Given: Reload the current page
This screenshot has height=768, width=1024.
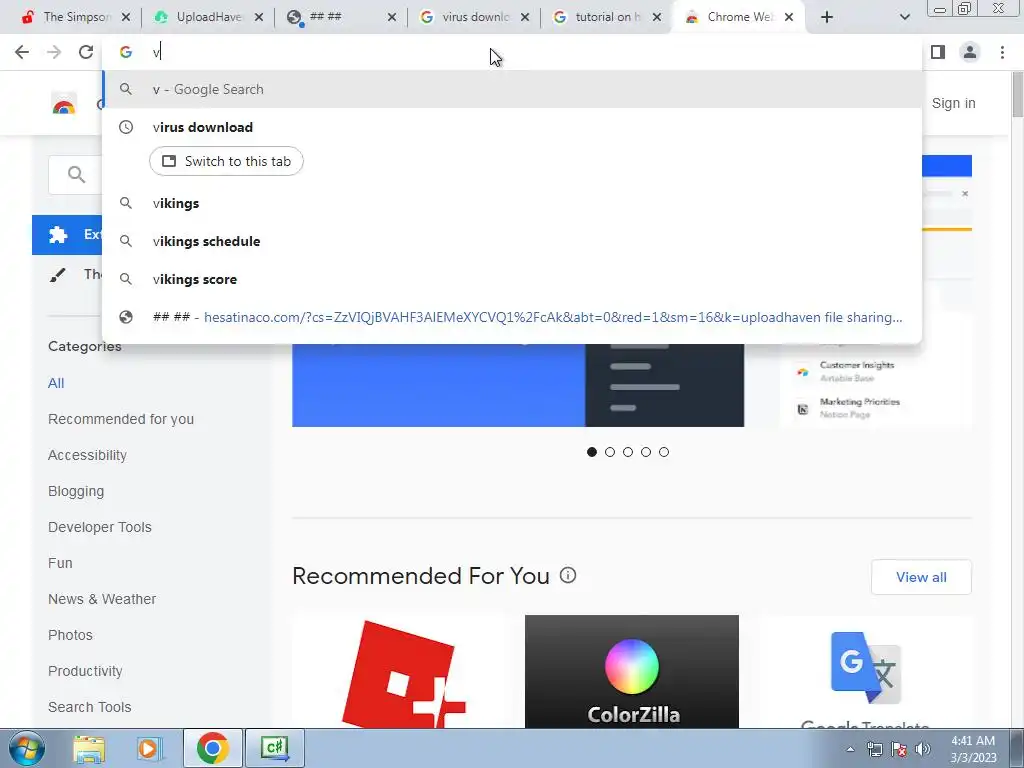Looking at the screenshot, I should click(86, 52).
